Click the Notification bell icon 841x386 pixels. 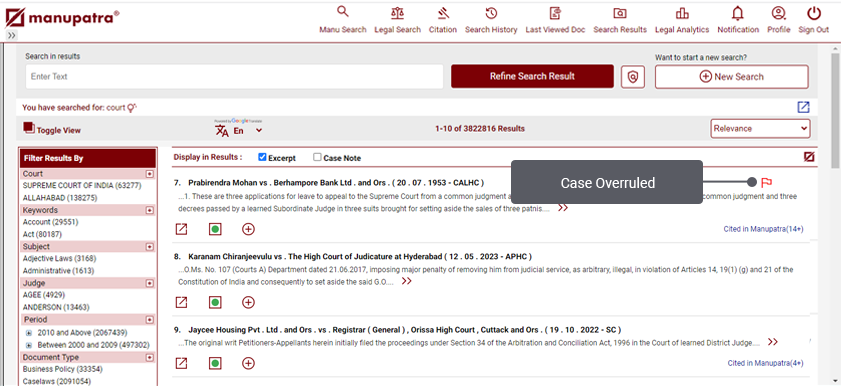point(738,13)
